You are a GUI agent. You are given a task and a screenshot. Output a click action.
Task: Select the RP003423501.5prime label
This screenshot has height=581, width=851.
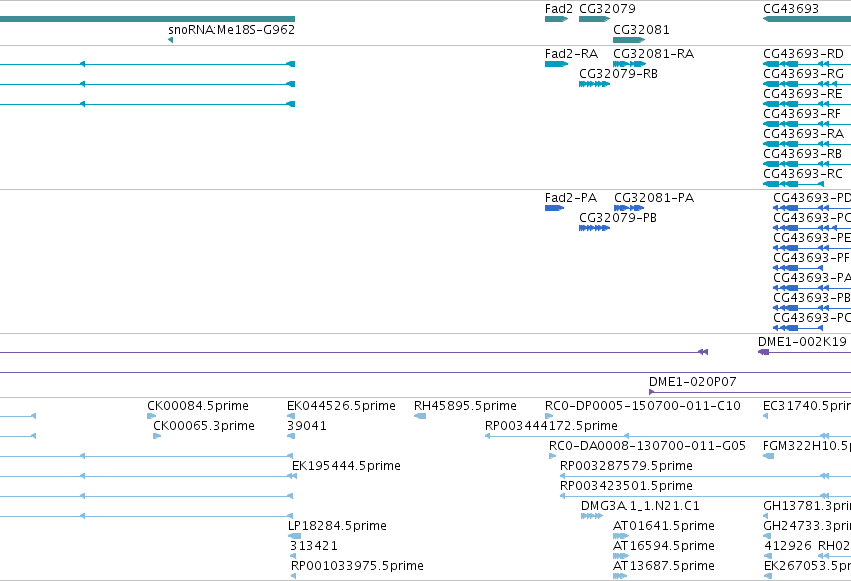tap(626, 486)
